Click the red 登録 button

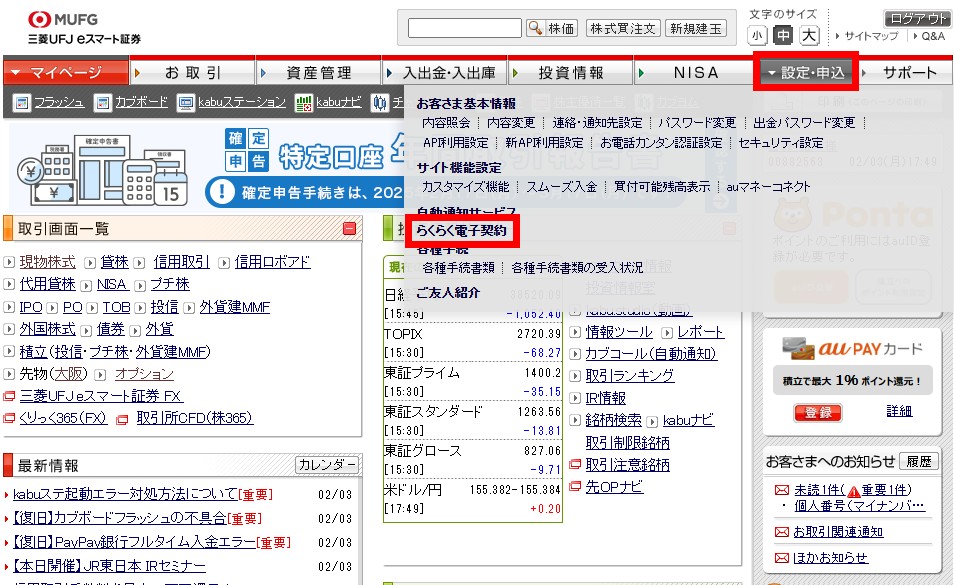(818, 413)
